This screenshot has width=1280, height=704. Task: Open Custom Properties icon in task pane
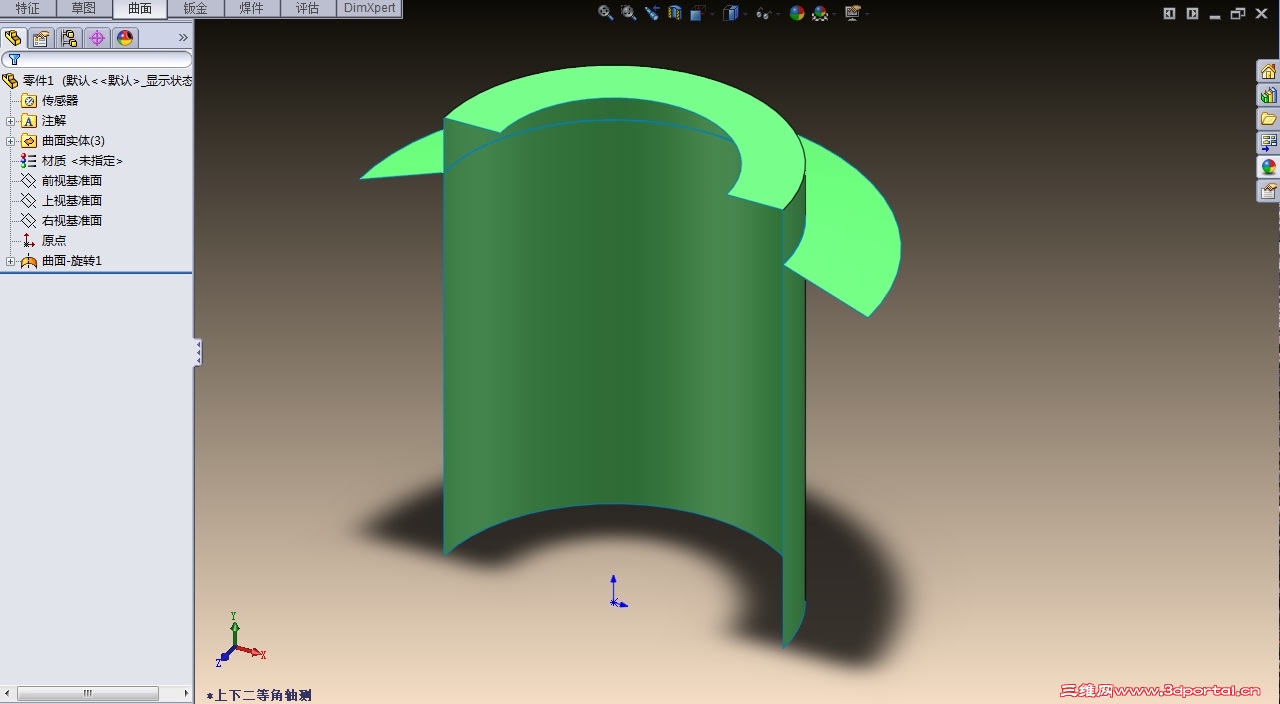1268,191
